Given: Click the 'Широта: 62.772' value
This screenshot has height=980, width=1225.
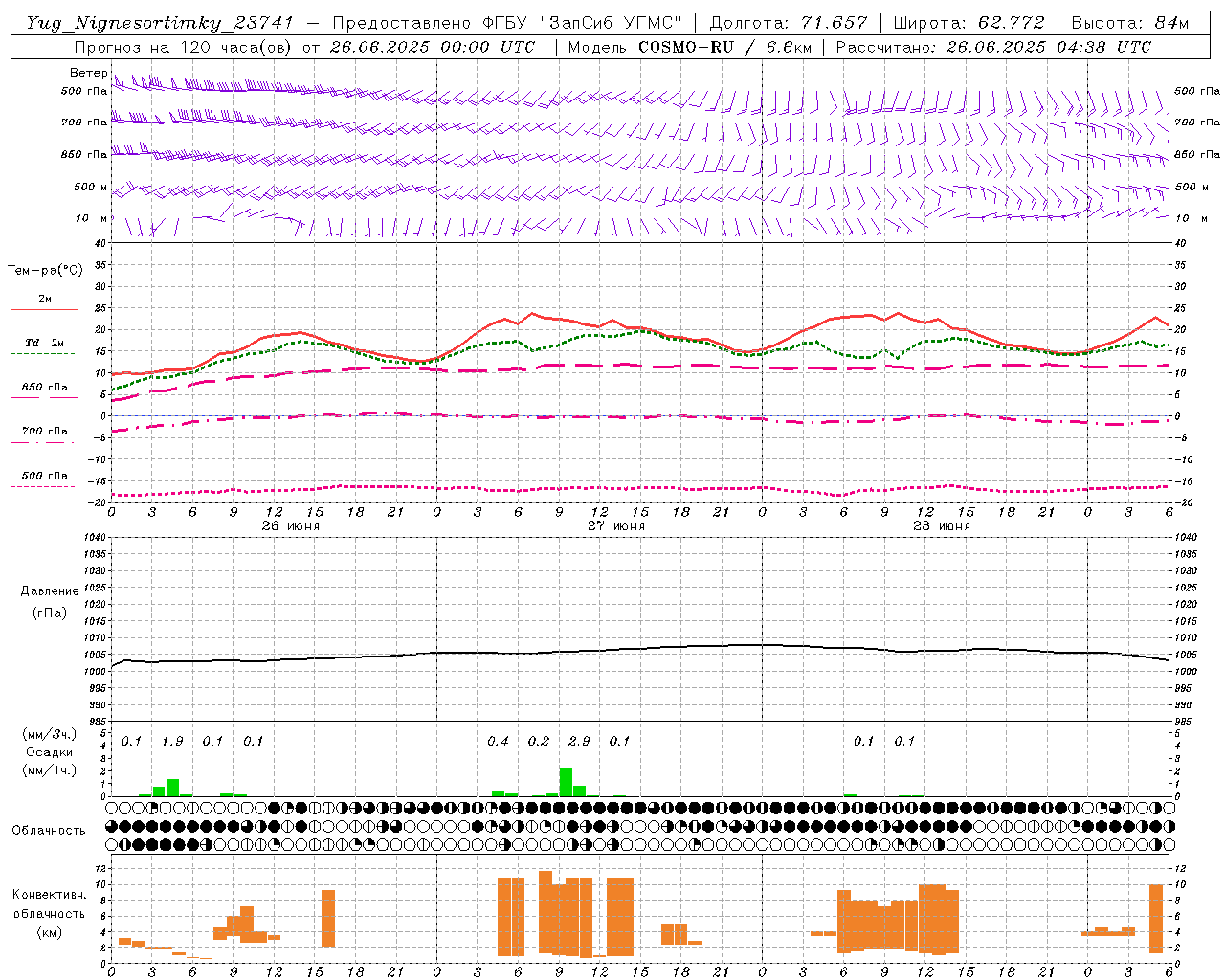Looking at the screenshot, I should coord(969,23).
